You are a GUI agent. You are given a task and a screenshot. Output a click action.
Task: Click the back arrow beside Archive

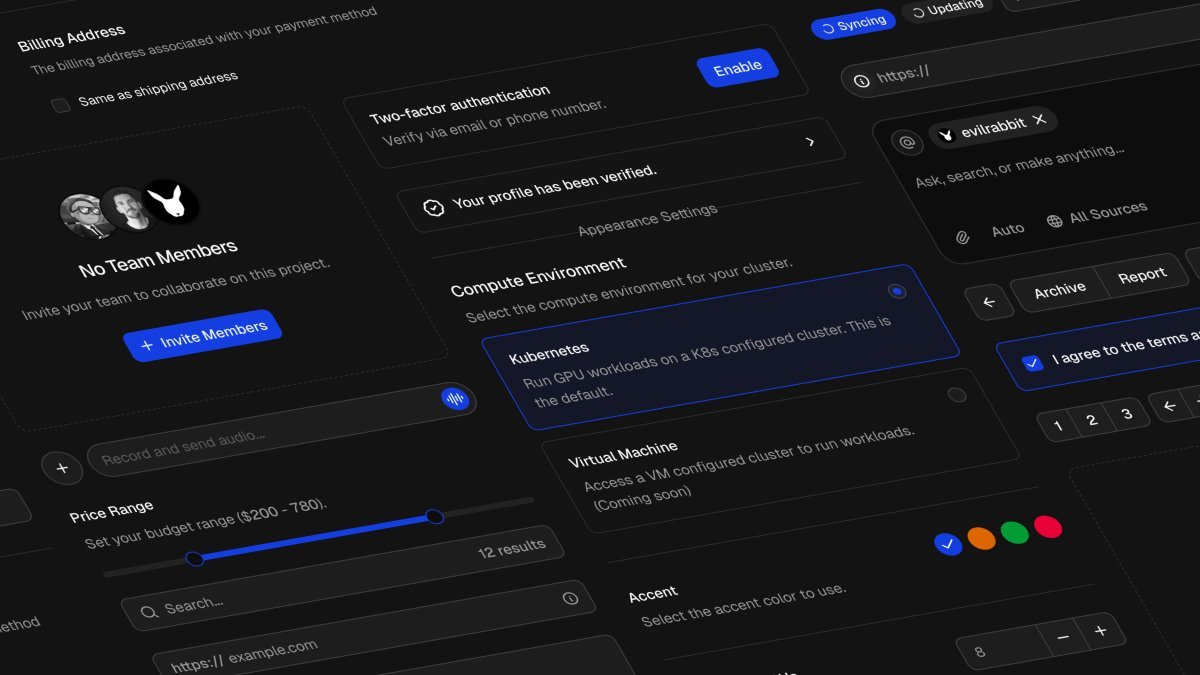tap(989, 301)
